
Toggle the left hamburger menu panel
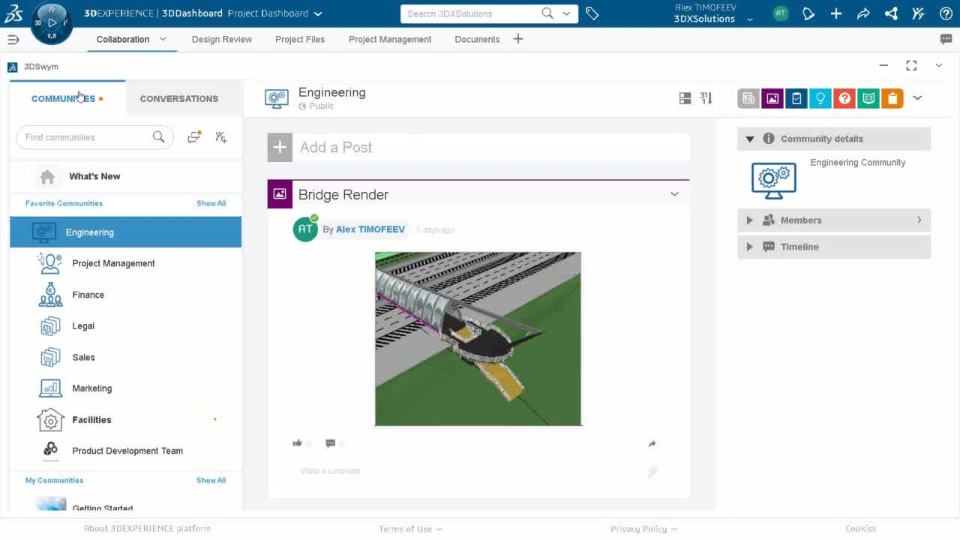coord(13,40)
